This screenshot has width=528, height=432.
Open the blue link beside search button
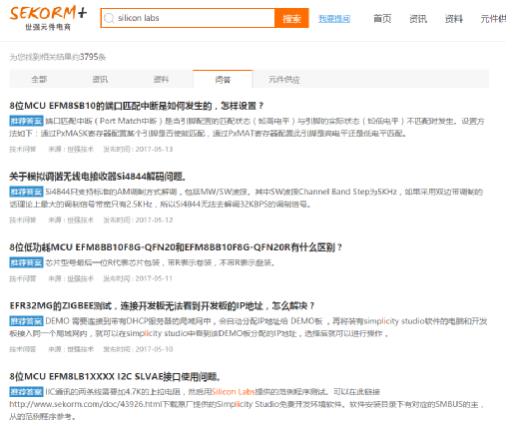click(334, 19)
